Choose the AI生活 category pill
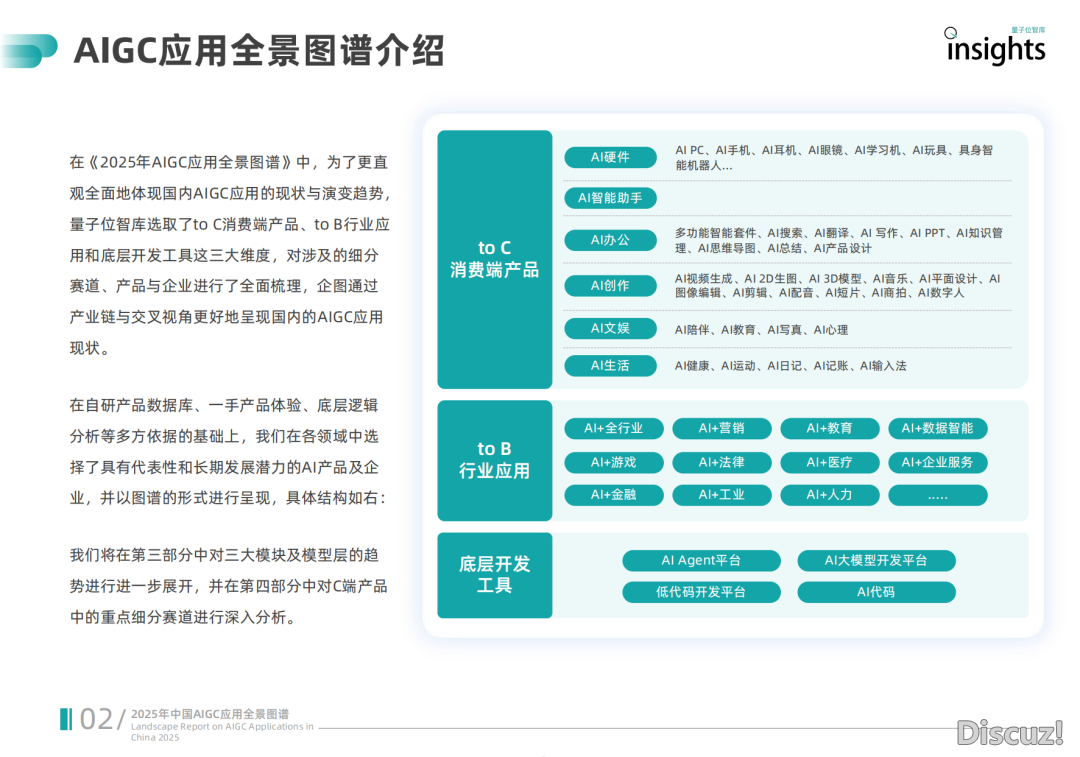Screen dimensions: 1080x757 tap(610, 366)
